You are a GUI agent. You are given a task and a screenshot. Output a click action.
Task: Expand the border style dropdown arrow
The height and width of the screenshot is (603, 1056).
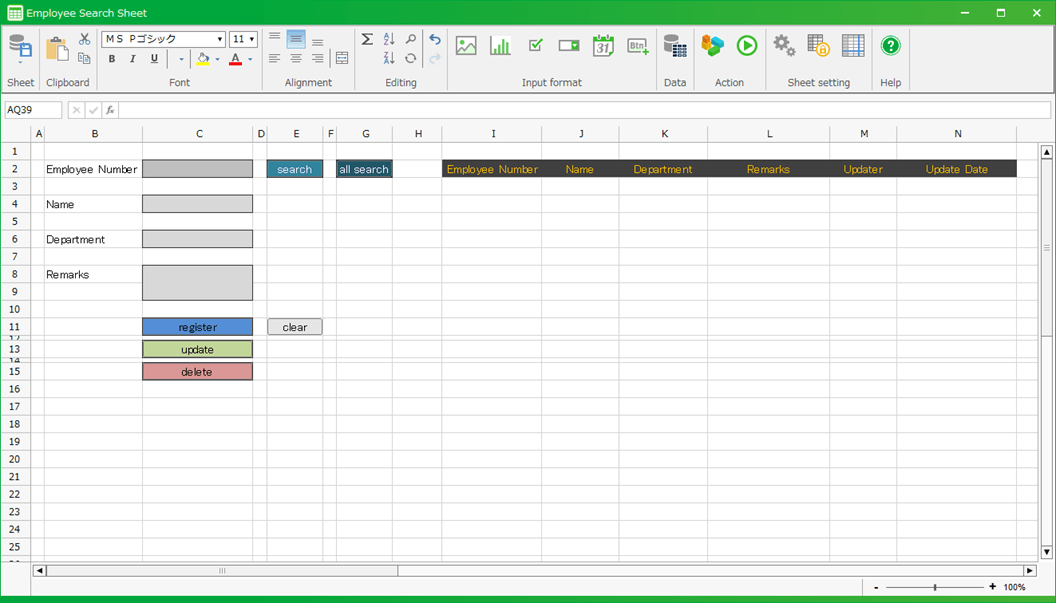181,59
